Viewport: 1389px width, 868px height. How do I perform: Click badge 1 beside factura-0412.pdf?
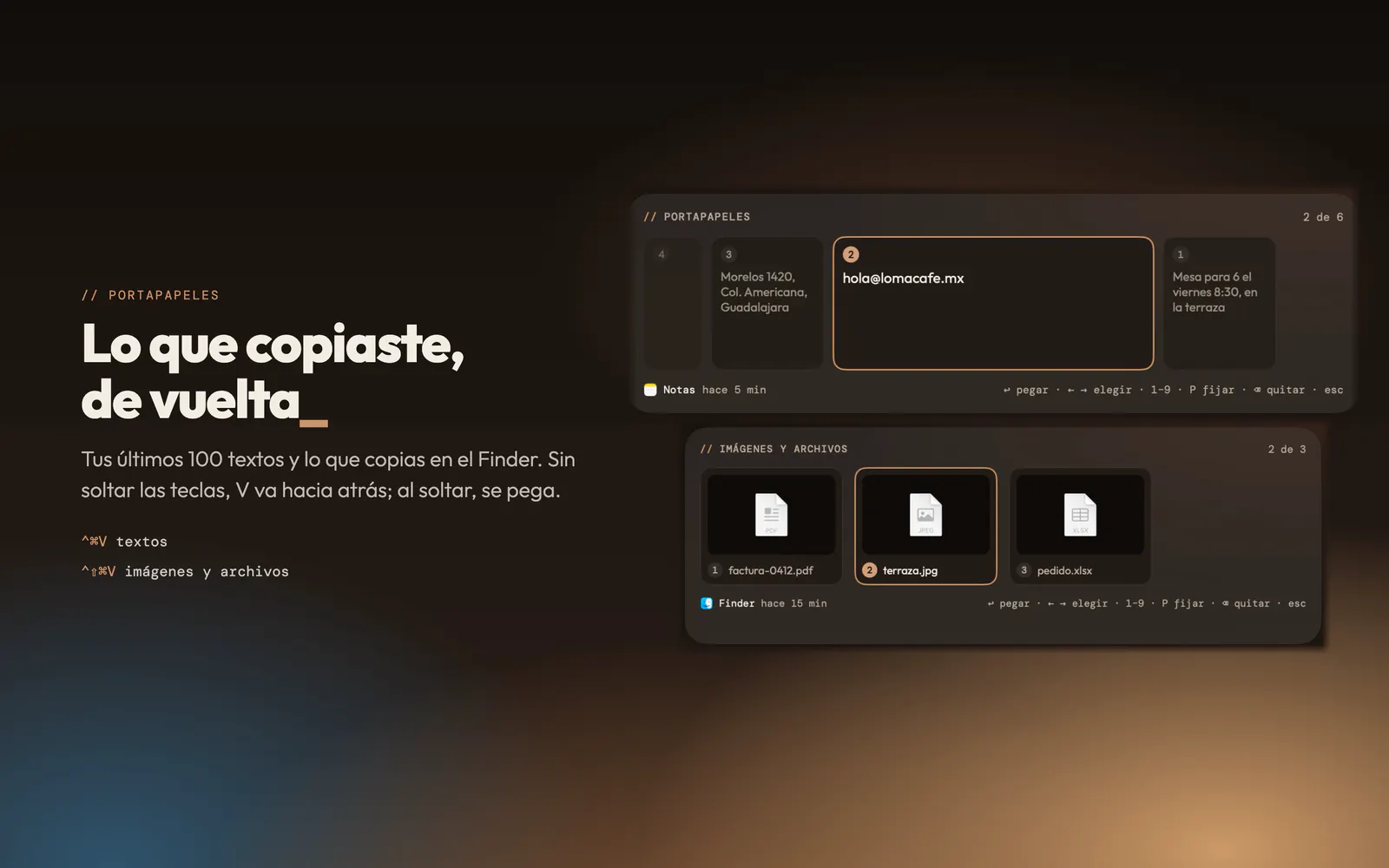pyautogui.click(x=714, y=570)
